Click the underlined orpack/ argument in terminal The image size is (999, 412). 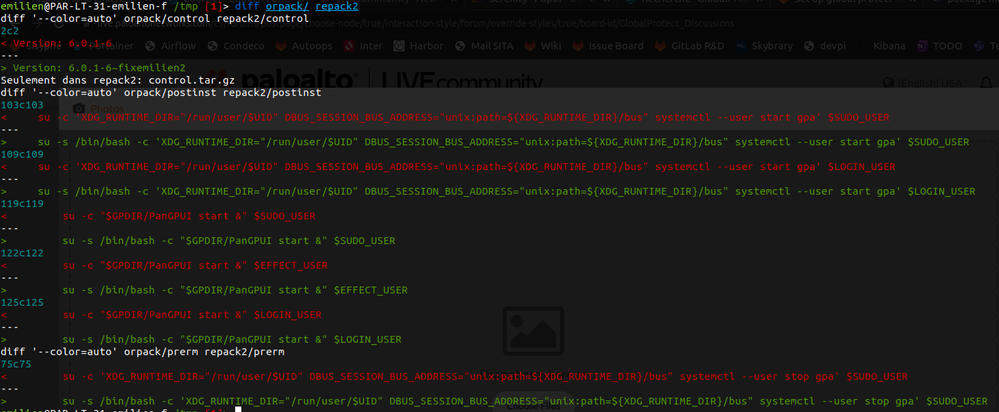(287, 7)
